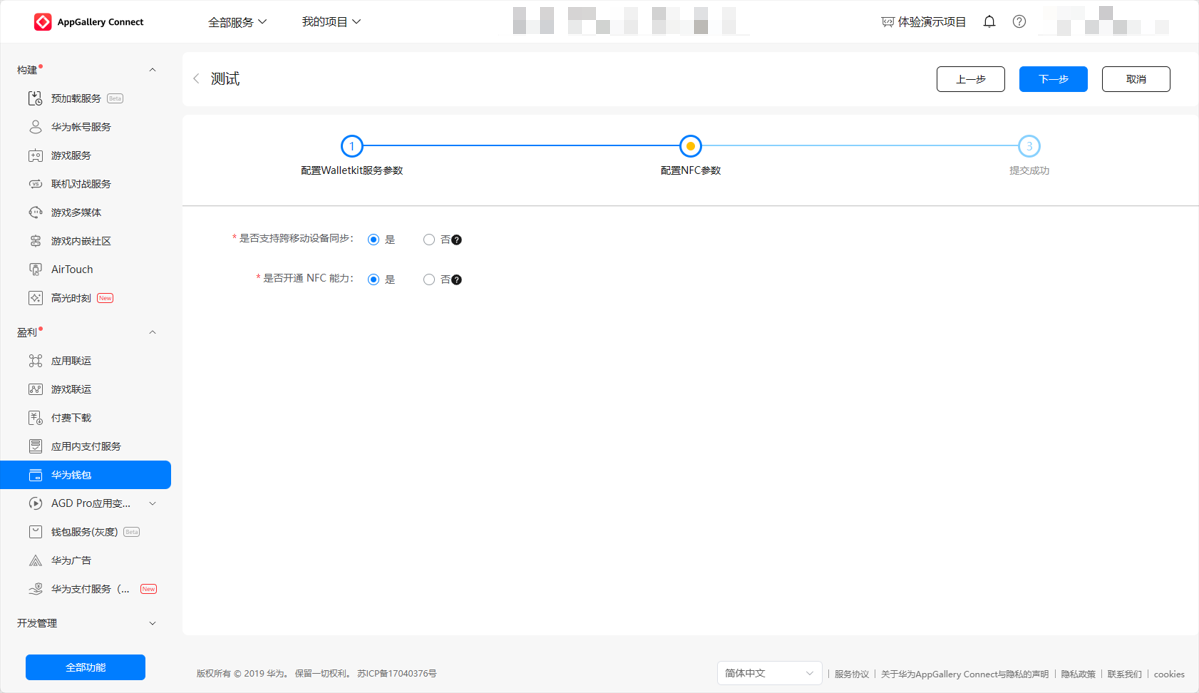Click the 下一步 button
The width and height of the screenshot is (1199, 693).
pos(1053,79)
